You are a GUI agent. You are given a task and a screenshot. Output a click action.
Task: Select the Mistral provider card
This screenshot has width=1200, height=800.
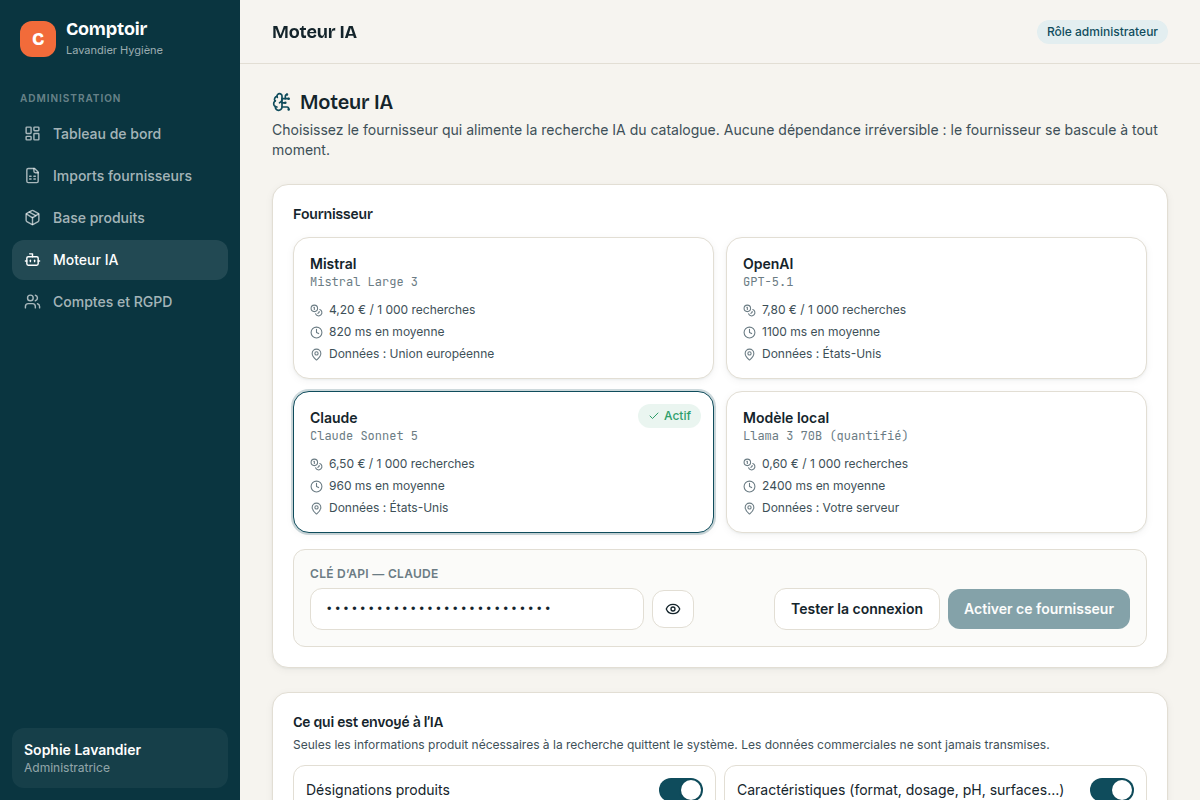pyautogui.click(x=503, y=308)
